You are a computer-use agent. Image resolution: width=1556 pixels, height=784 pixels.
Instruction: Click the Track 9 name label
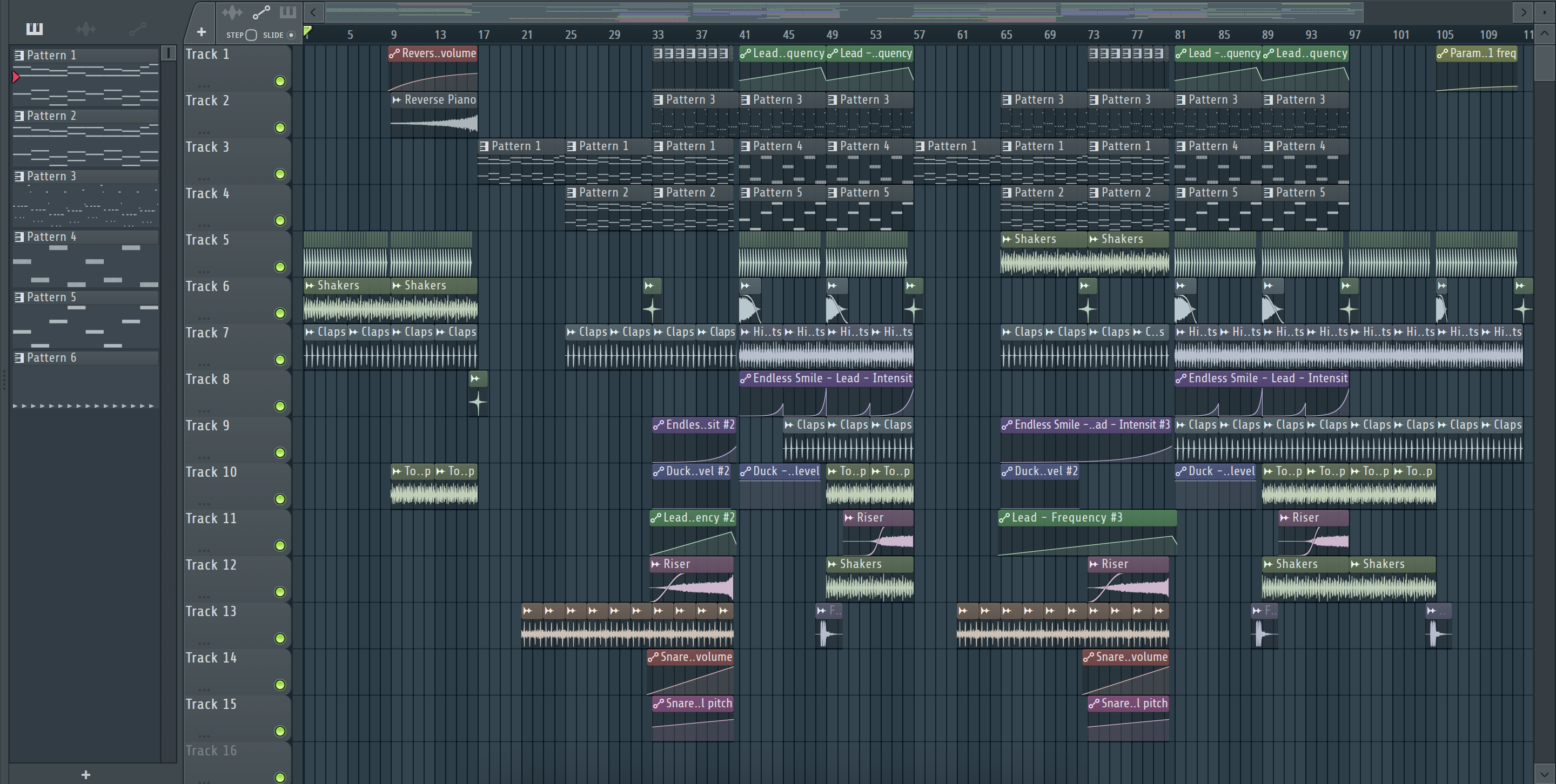[x=207, y=426]
